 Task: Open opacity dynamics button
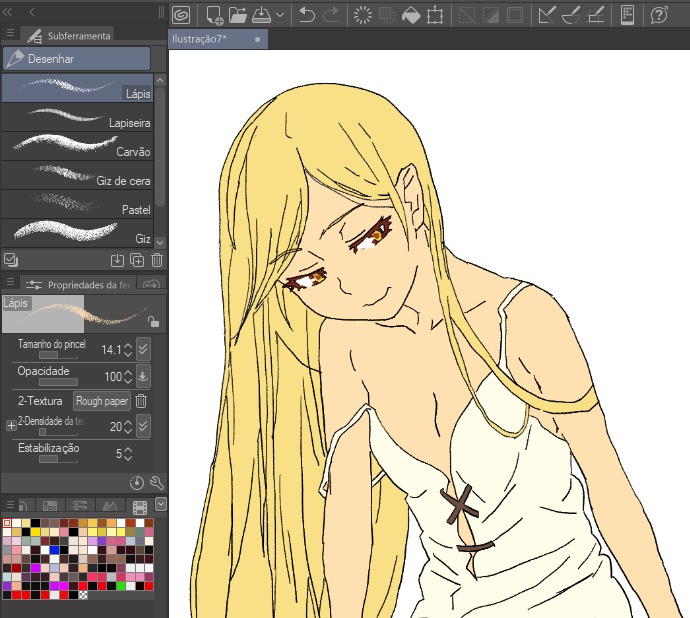click(143, 376)
